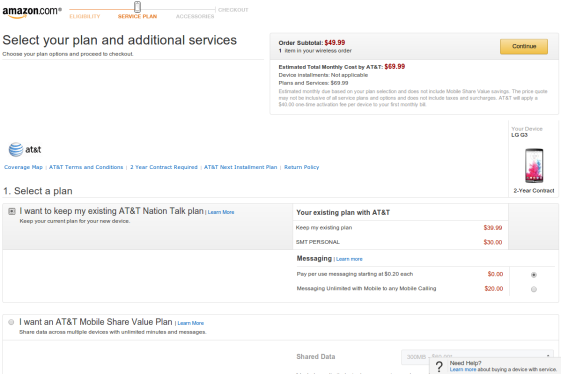The image size is (561, 374).
Task: Choose pay per use messaging option
Action: point(534,275)
